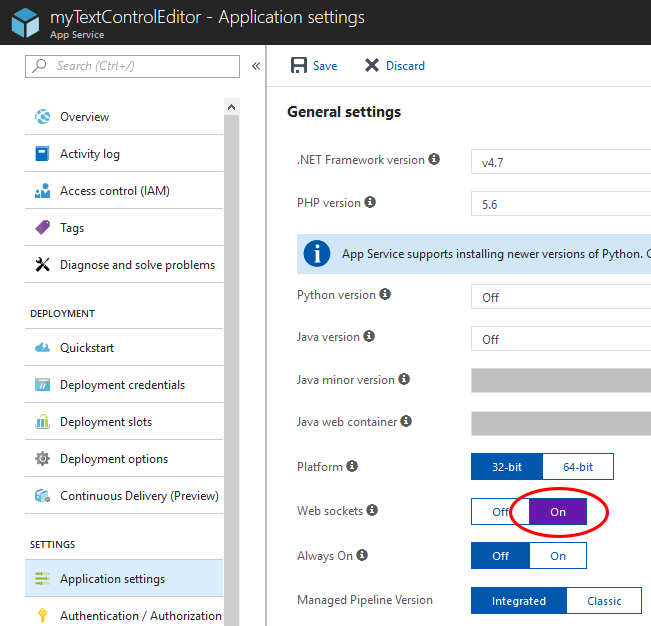Image resolution: width=651 pixels, height=626 pixels.
Task: Click sidebar scrollbar up arrow
Action: 231,107
